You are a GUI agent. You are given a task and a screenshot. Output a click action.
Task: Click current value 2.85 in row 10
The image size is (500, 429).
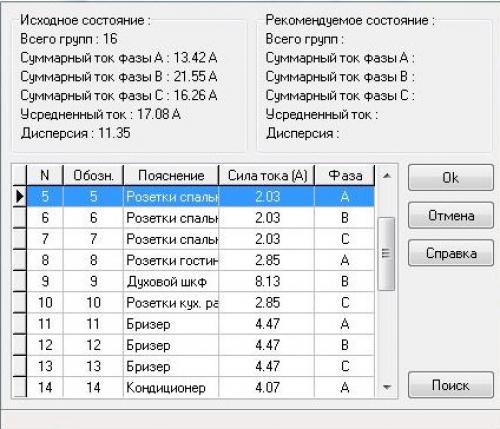pos(267,303)
